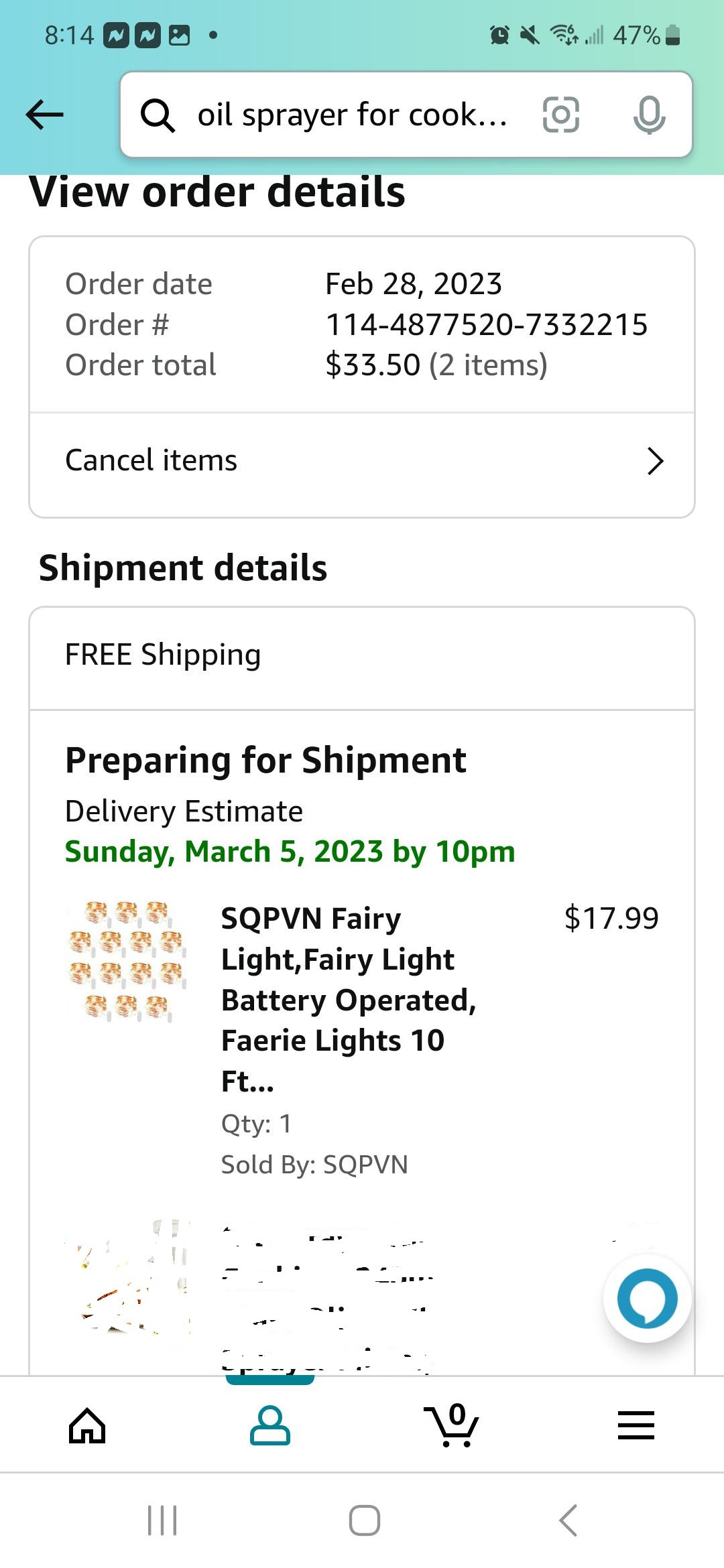Viewport: 724px width, 1568px height.
Task: Tap Android home navigation button
Action: click(365, 1520)
